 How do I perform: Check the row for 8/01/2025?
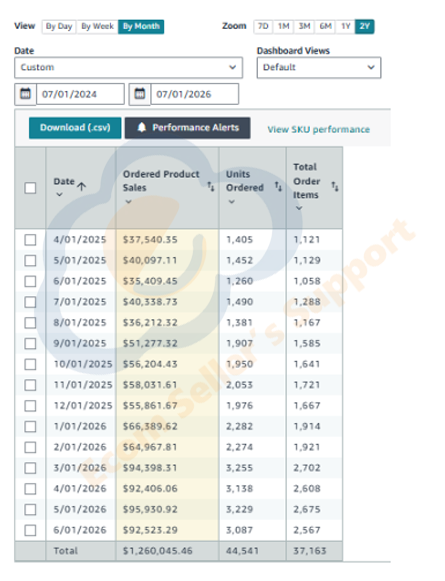tap(30, 323)
